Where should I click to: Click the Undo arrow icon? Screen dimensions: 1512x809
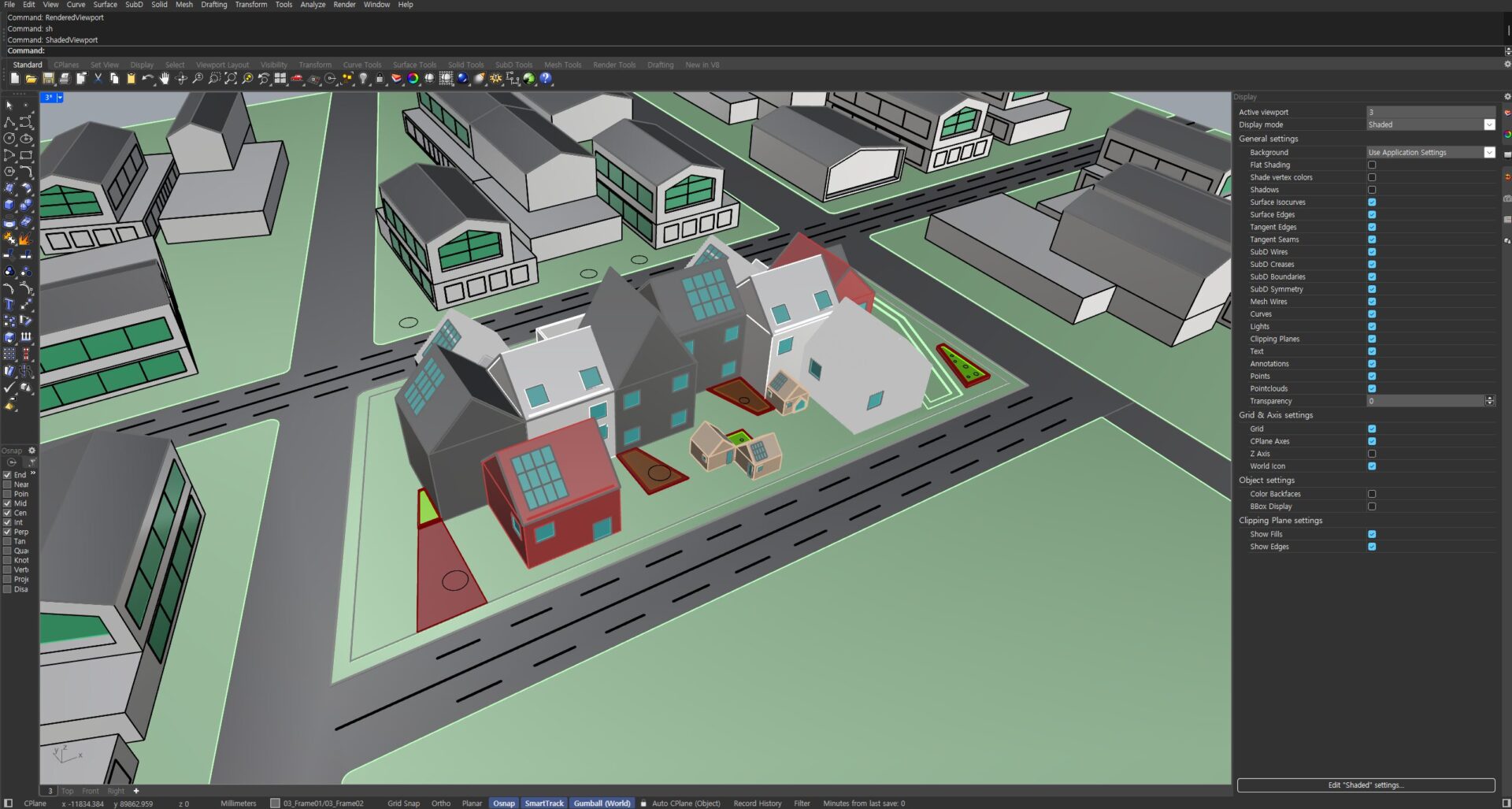click(147, 79)
